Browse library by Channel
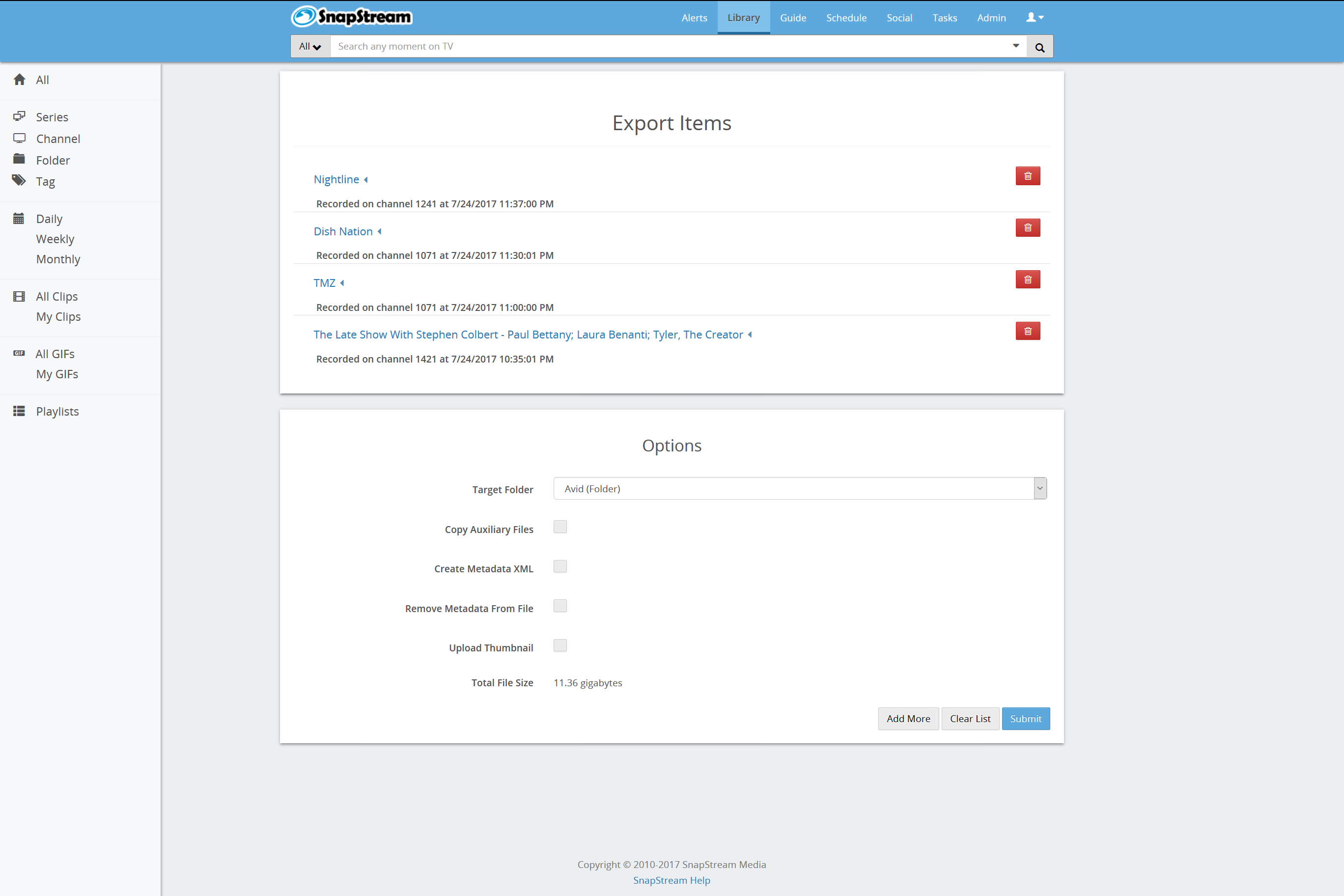This screenshot has width=1344, height=896. click(58, 139)
